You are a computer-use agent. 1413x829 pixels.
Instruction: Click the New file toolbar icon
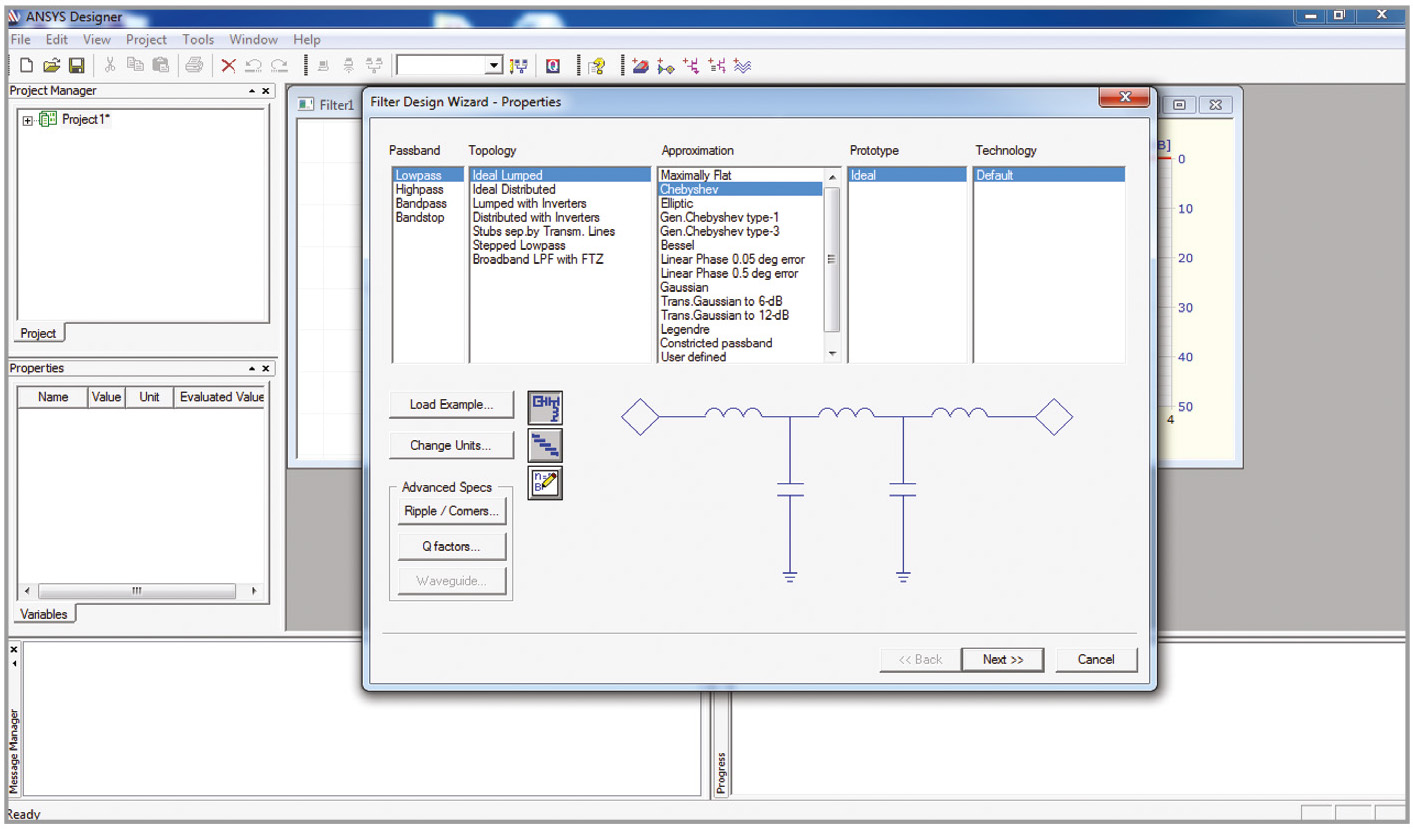[27, 66]
